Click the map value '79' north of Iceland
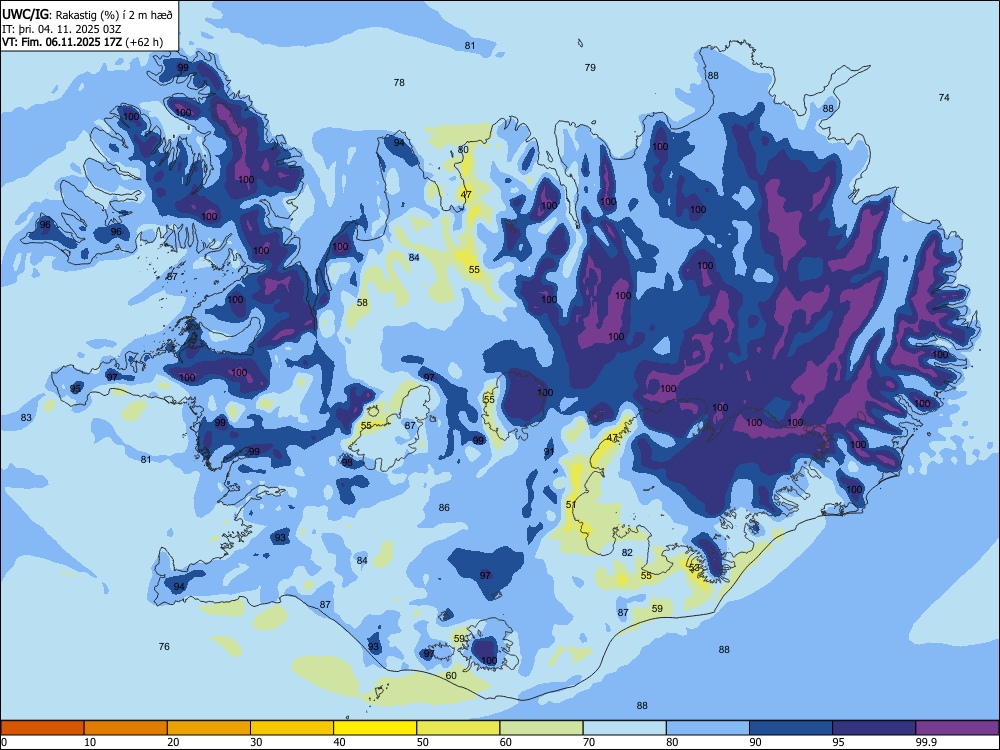 (590, 67)
